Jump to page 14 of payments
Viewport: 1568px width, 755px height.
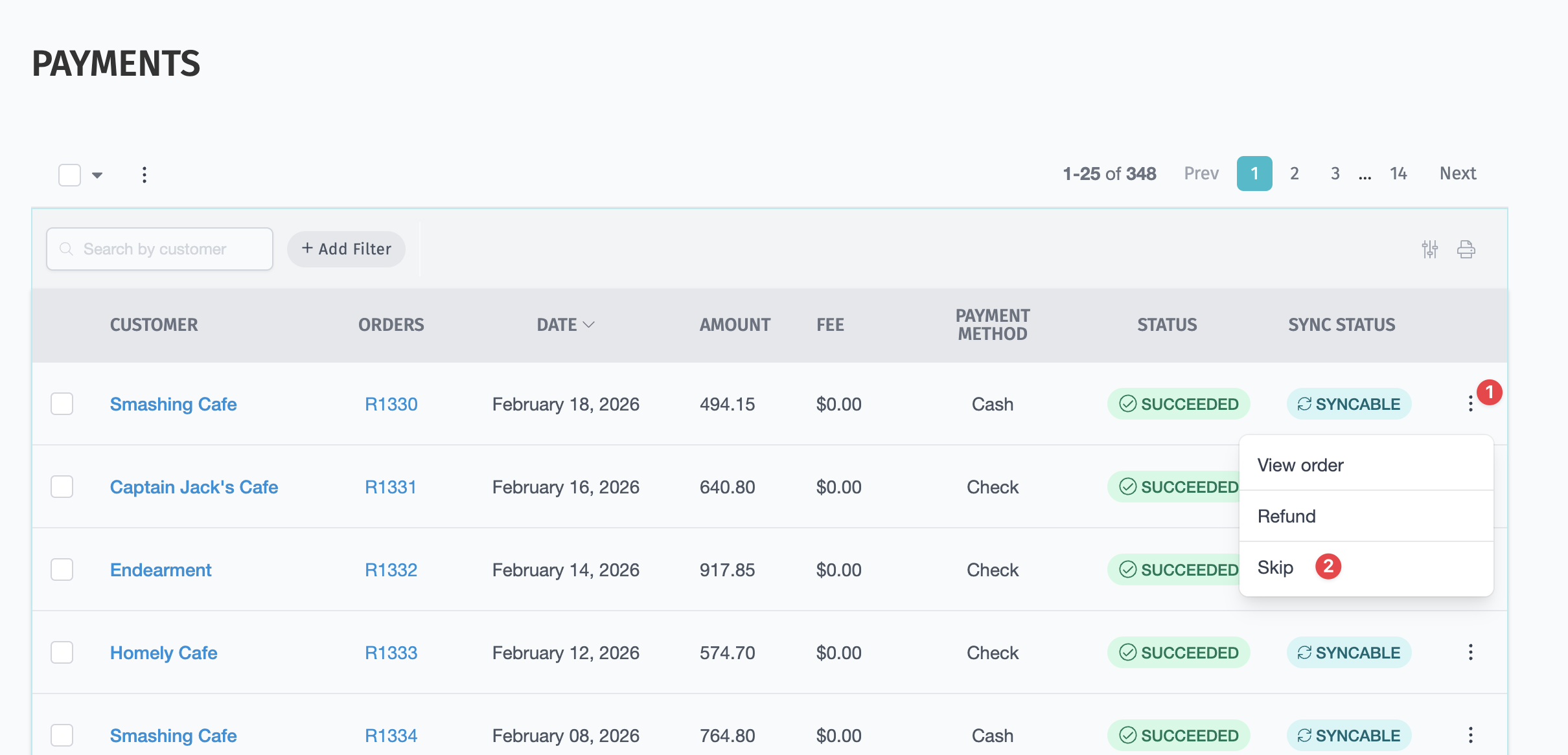(x=1398, y=174)
